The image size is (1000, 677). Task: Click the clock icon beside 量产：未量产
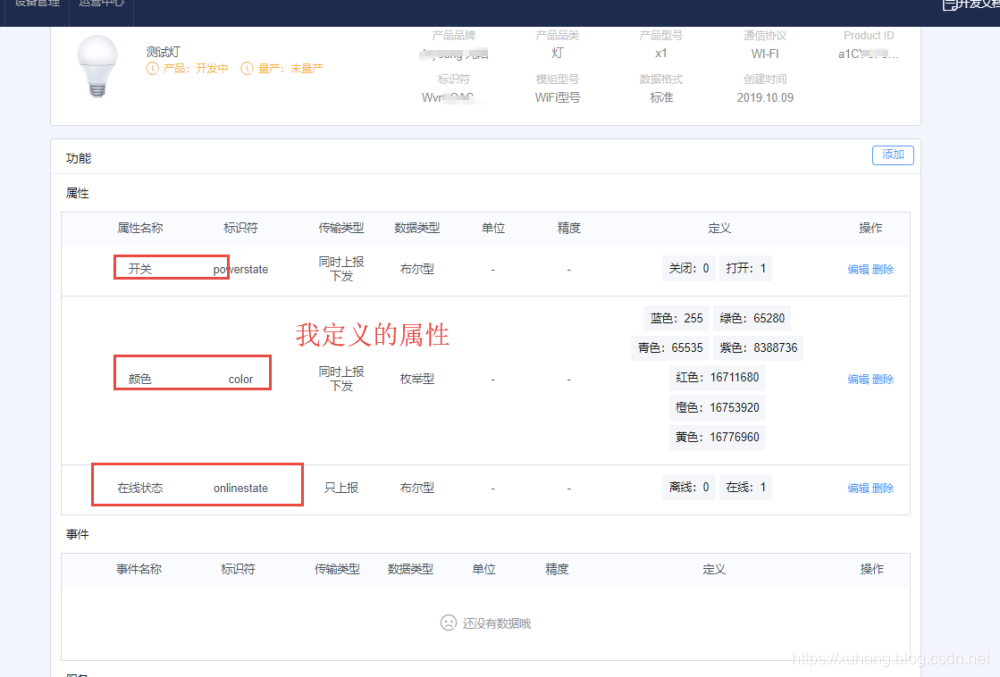tap(247, 68)
